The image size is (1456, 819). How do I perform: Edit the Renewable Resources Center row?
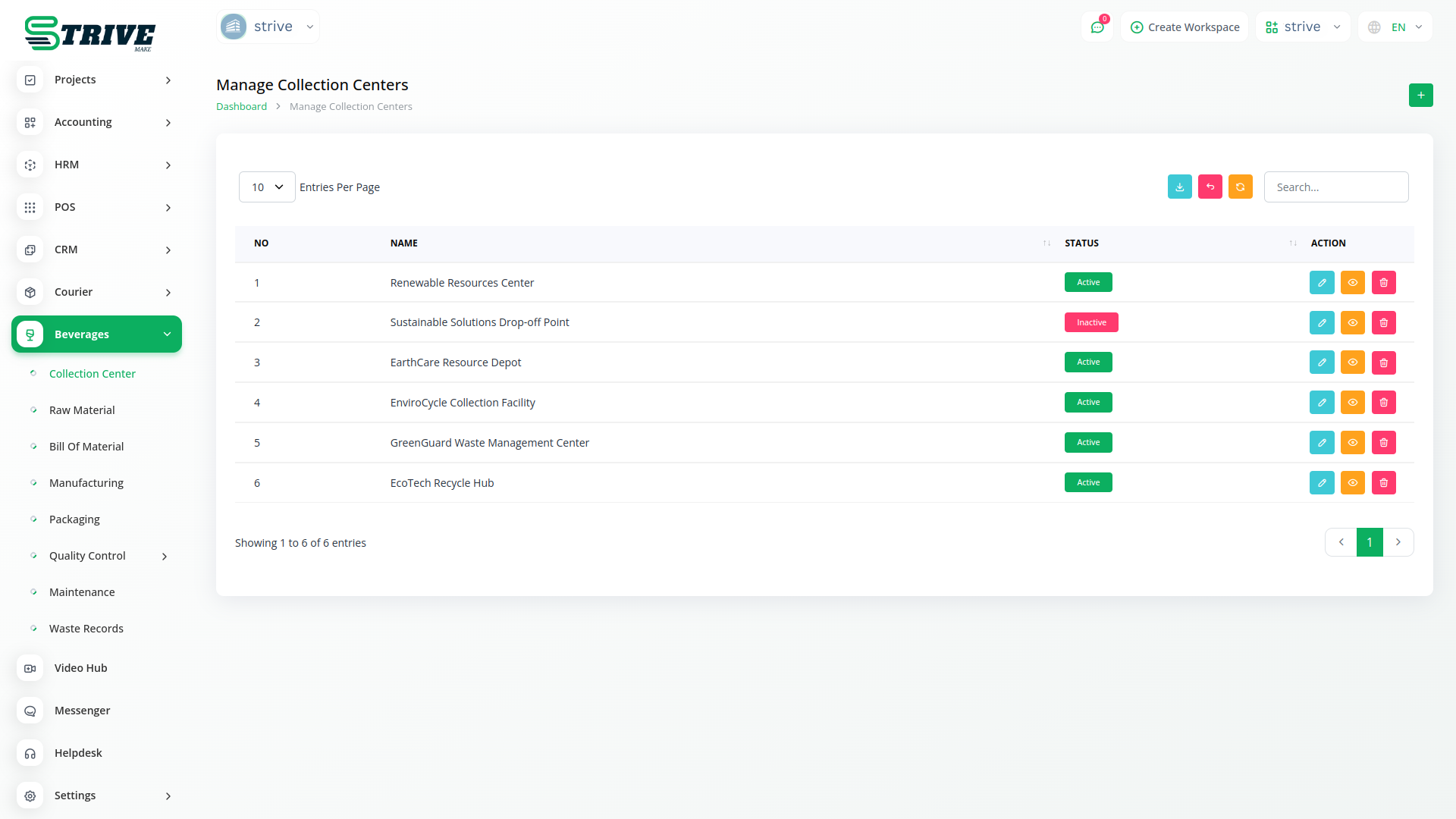coord(1321,283)
